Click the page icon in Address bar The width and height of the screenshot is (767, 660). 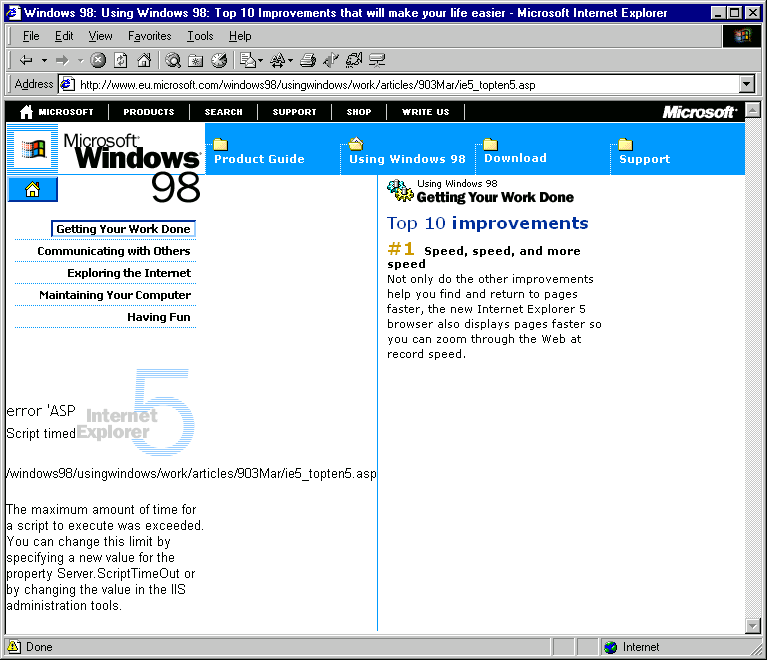68,84
